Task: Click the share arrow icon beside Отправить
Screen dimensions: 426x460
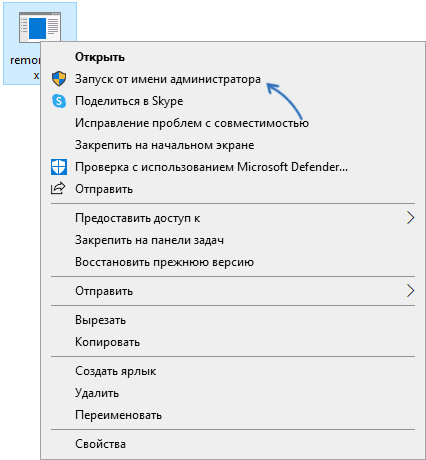Action: 58,188
